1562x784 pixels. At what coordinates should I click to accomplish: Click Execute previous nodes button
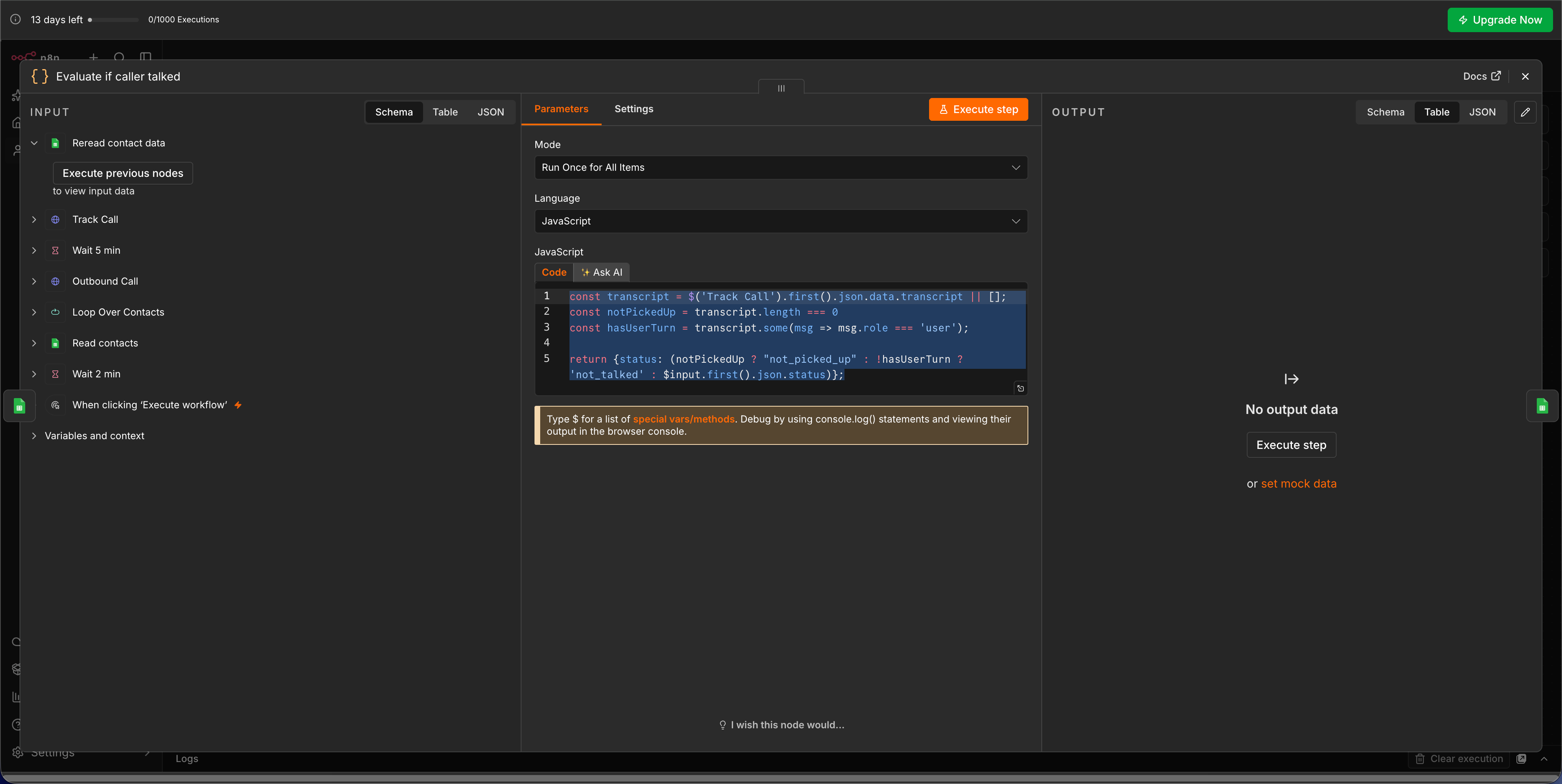pos(123,173)
